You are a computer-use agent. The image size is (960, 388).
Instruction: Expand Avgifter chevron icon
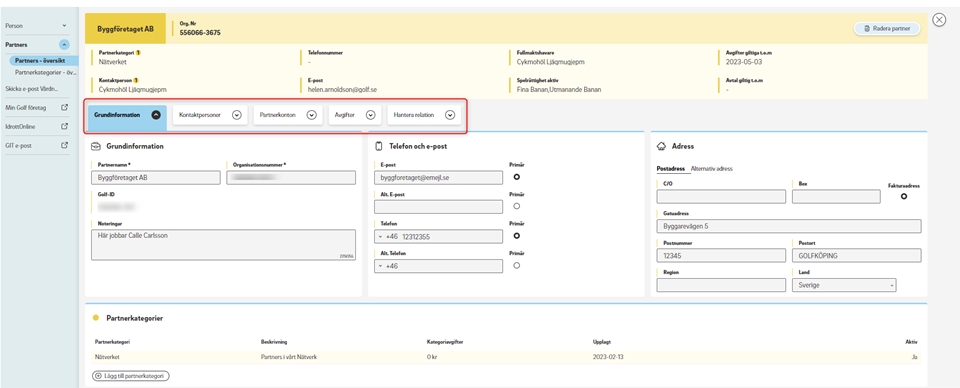[370, 114]
